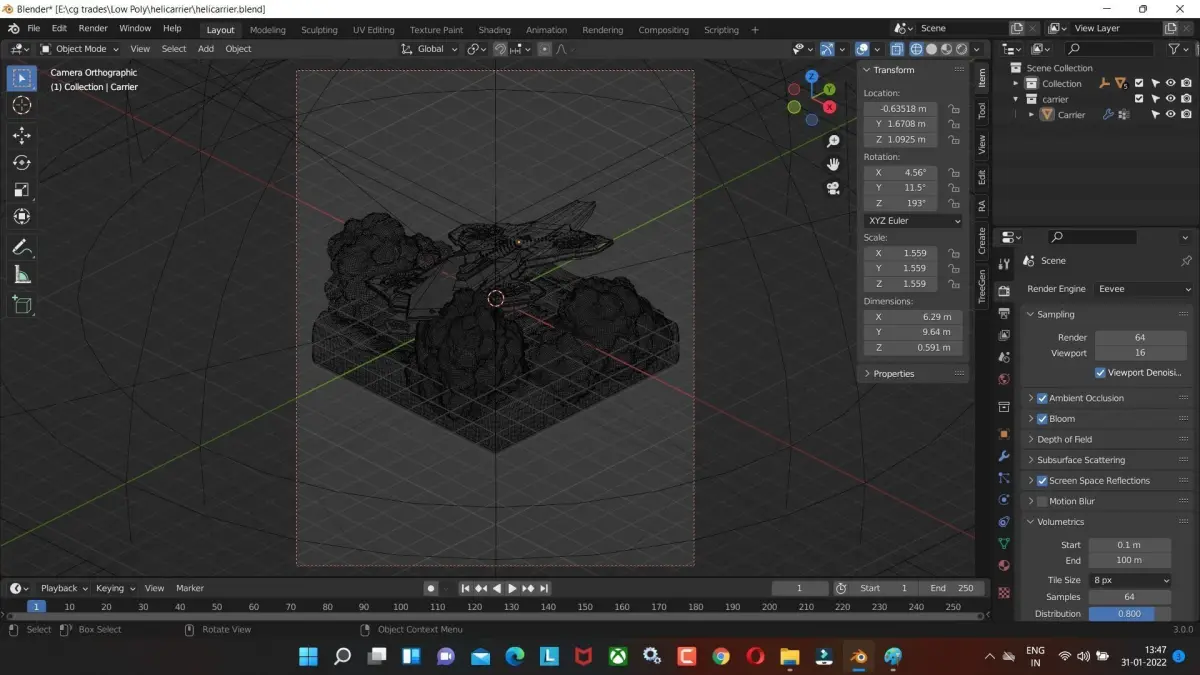Viewport: 1200px width, 675px height.
Task: Open the Material properties tab icon
Action: pyautogui.click(x=1004, y=565)
